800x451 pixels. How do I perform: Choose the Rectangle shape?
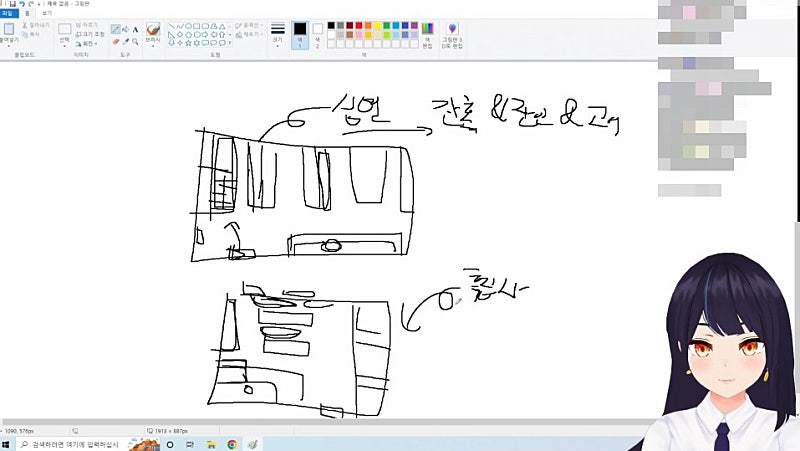coord(196,26)
